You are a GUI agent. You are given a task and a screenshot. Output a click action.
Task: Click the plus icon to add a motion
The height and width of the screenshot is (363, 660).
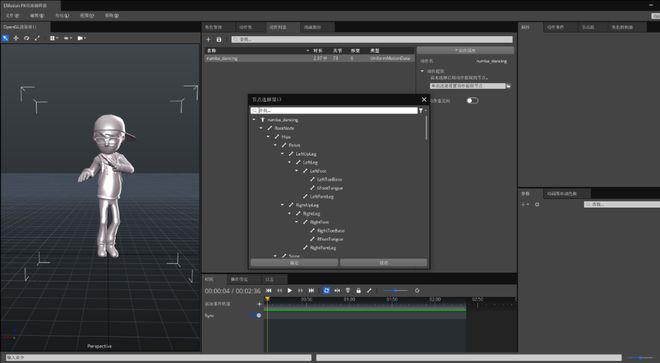pyautogui.click(x=208, y=39)
